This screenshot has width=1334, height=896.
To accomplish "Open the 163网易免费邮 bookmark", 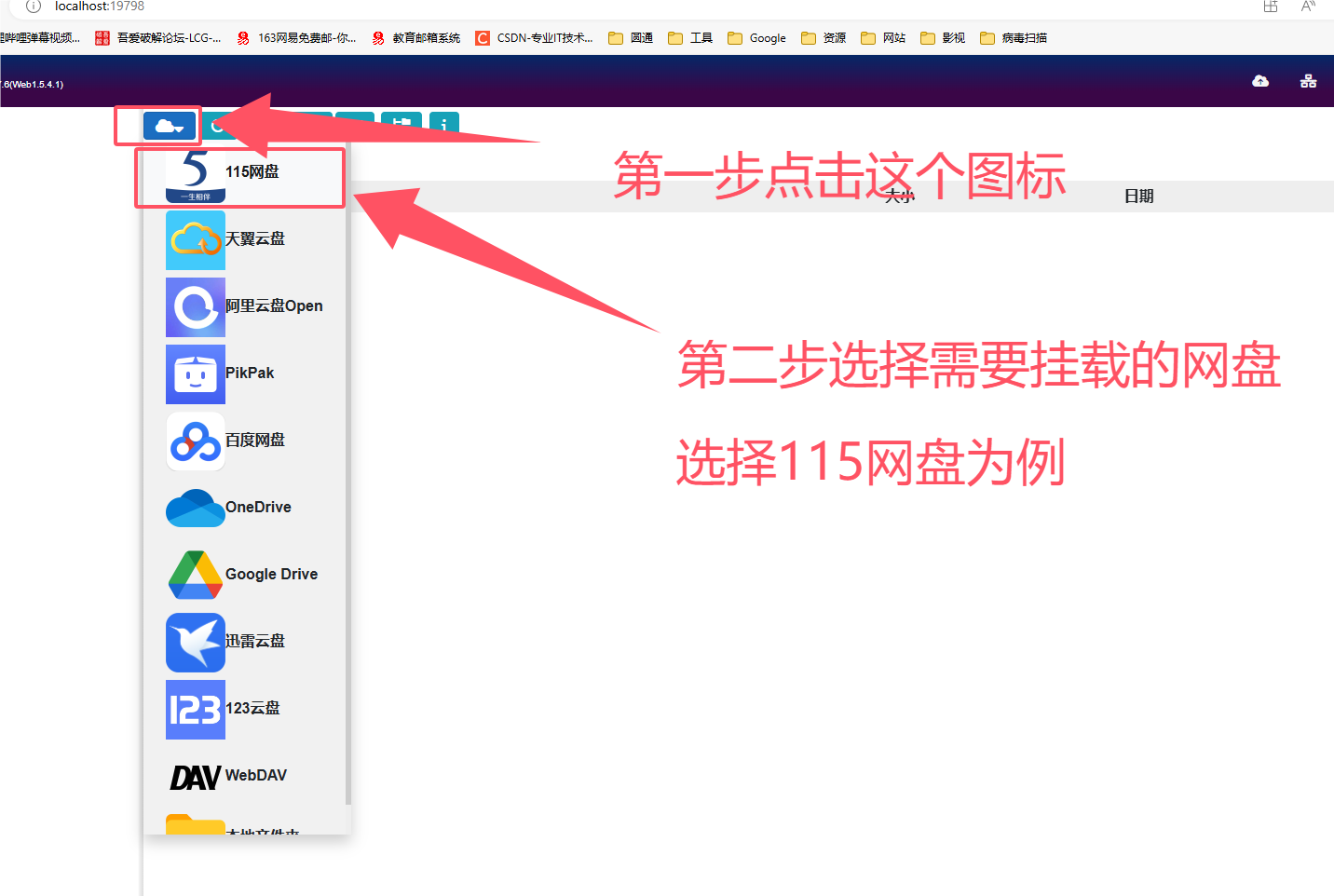I will pos(296,38).
